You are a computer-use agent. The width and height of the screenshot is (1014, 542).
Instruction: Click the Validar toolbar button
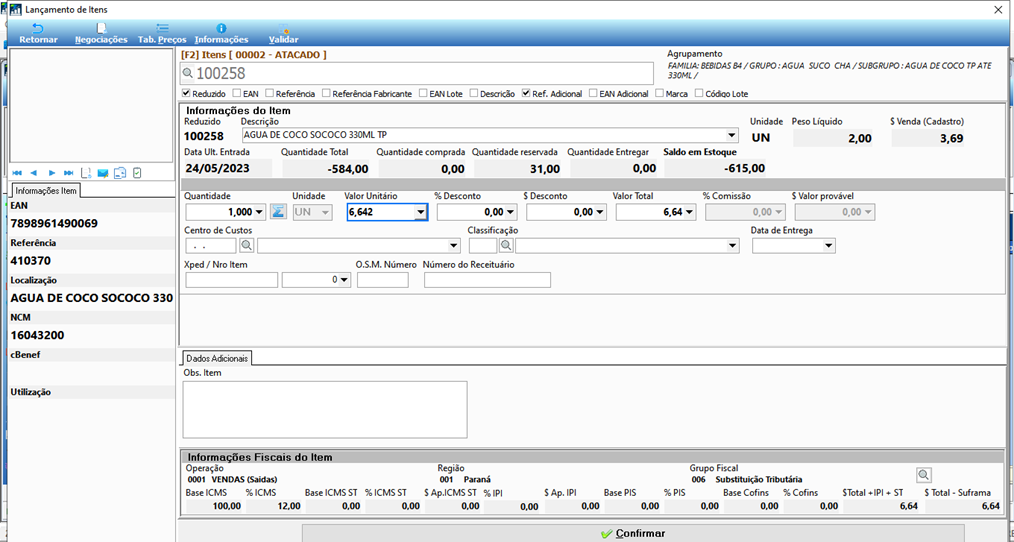coord(283,34)
